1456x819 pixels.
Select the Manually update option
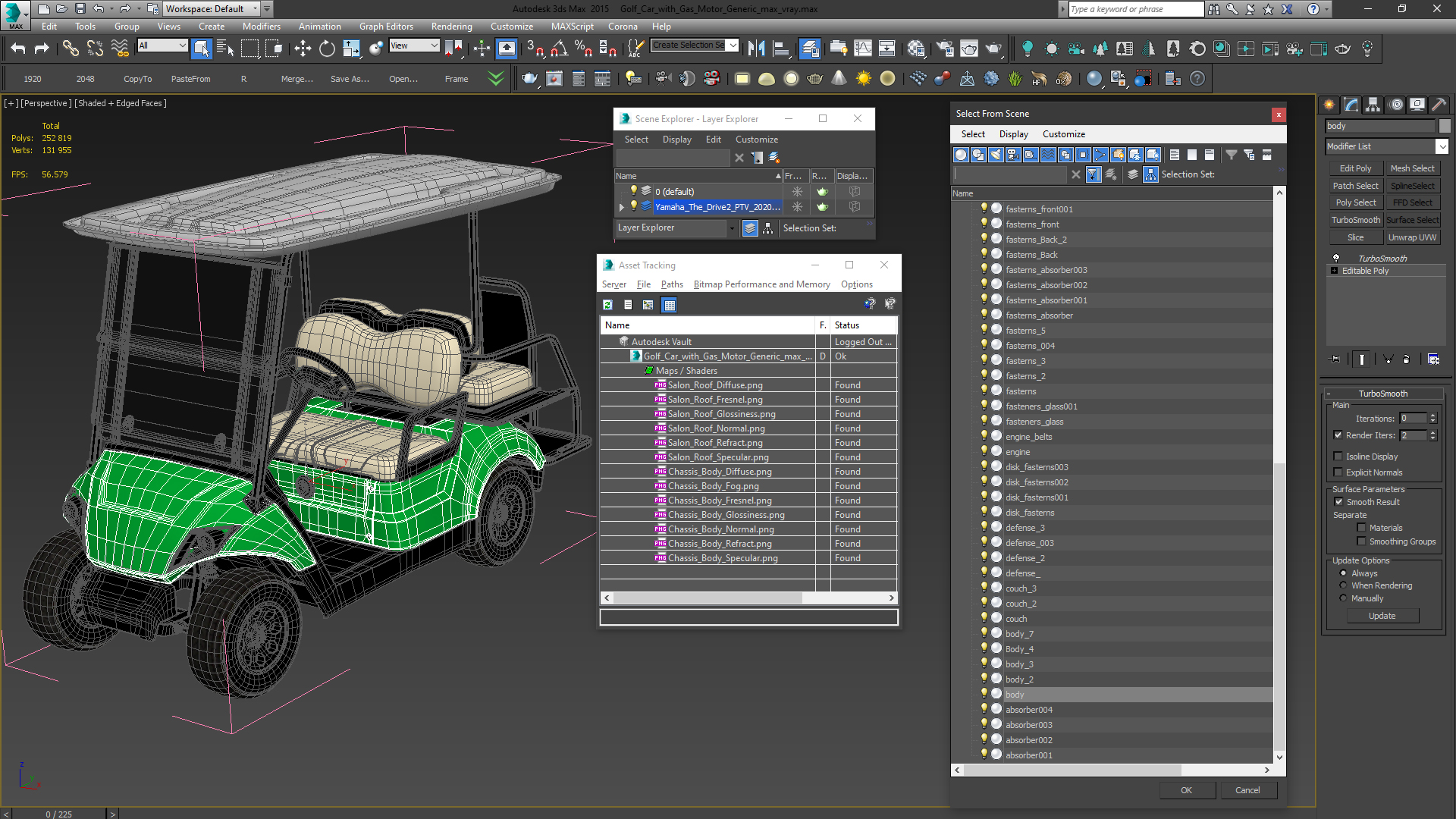click(1343, 598)
